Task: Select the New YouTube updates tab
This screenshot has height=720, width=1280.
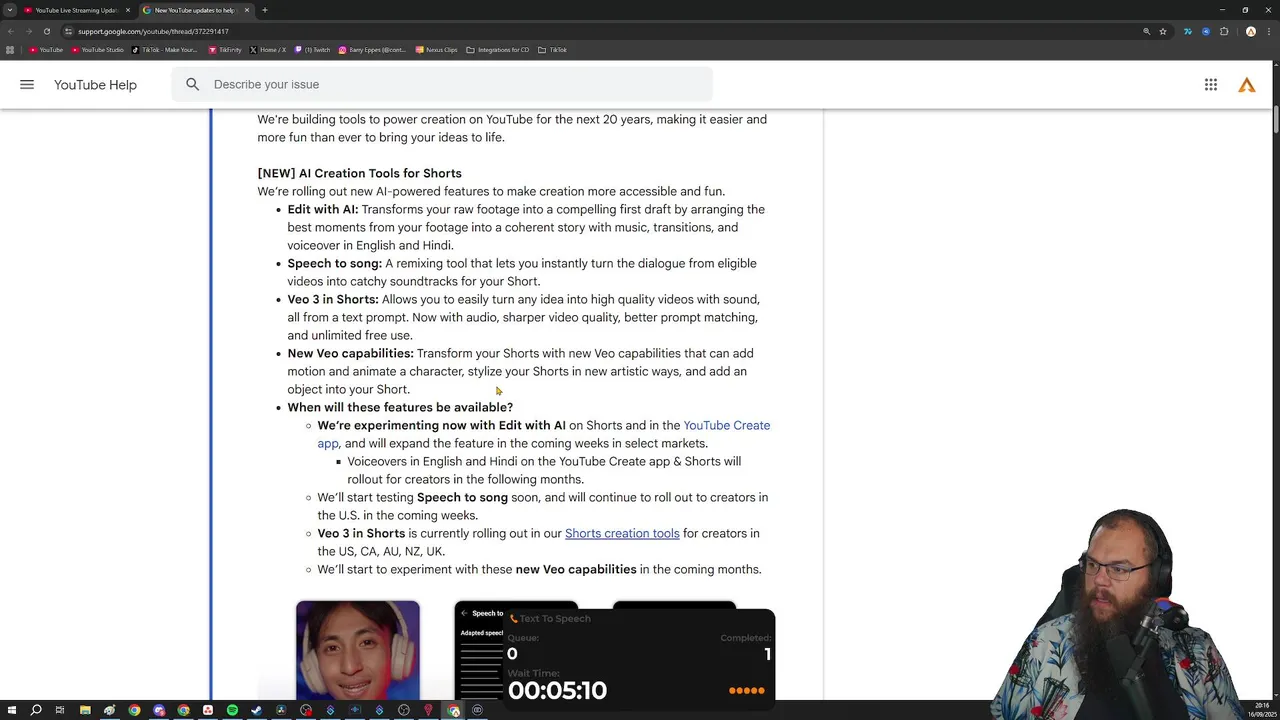Action: click(x=195, y=10)
